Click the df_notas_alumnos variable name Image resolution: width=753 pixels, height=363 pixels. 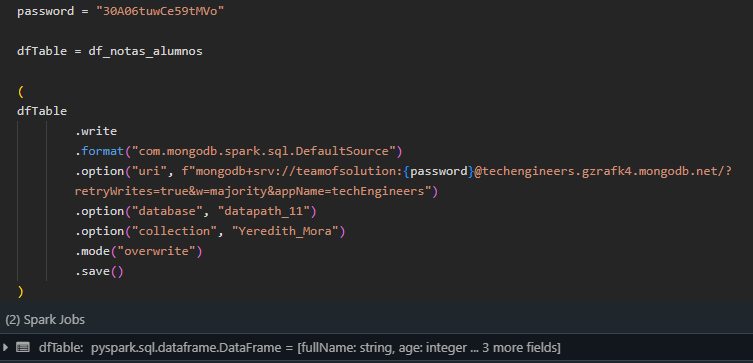coord(146,51)
